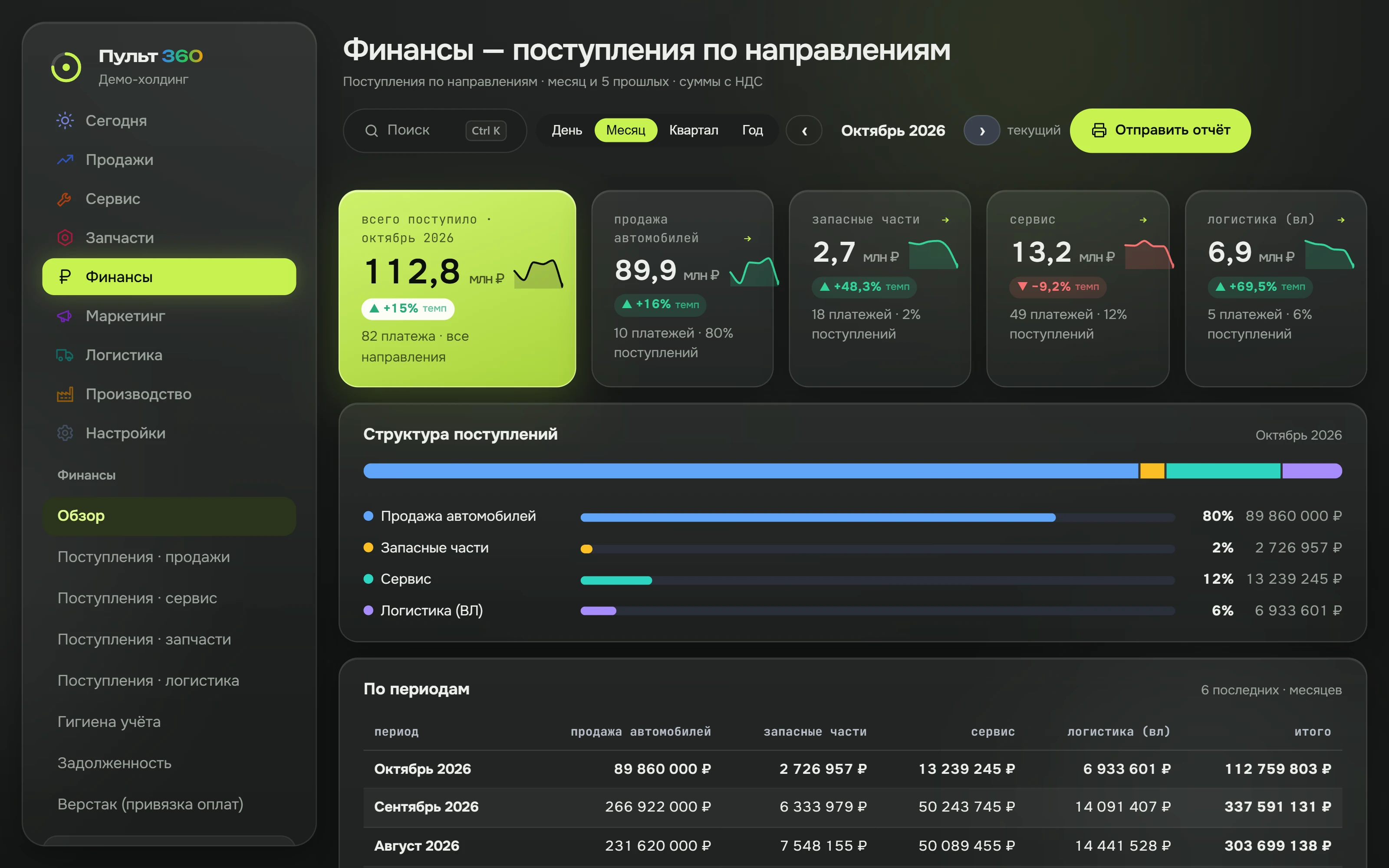Click the ruble icon beside Финансы

click(x=65, y=277)
